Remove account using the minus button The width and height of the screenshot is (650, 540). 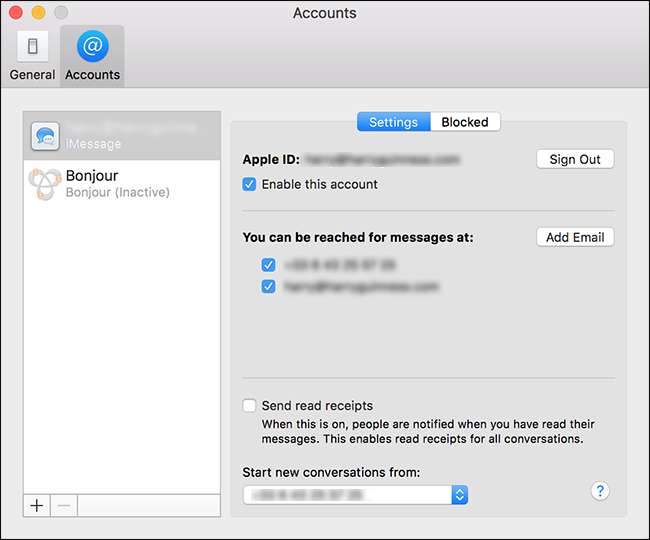pos(63,505)
